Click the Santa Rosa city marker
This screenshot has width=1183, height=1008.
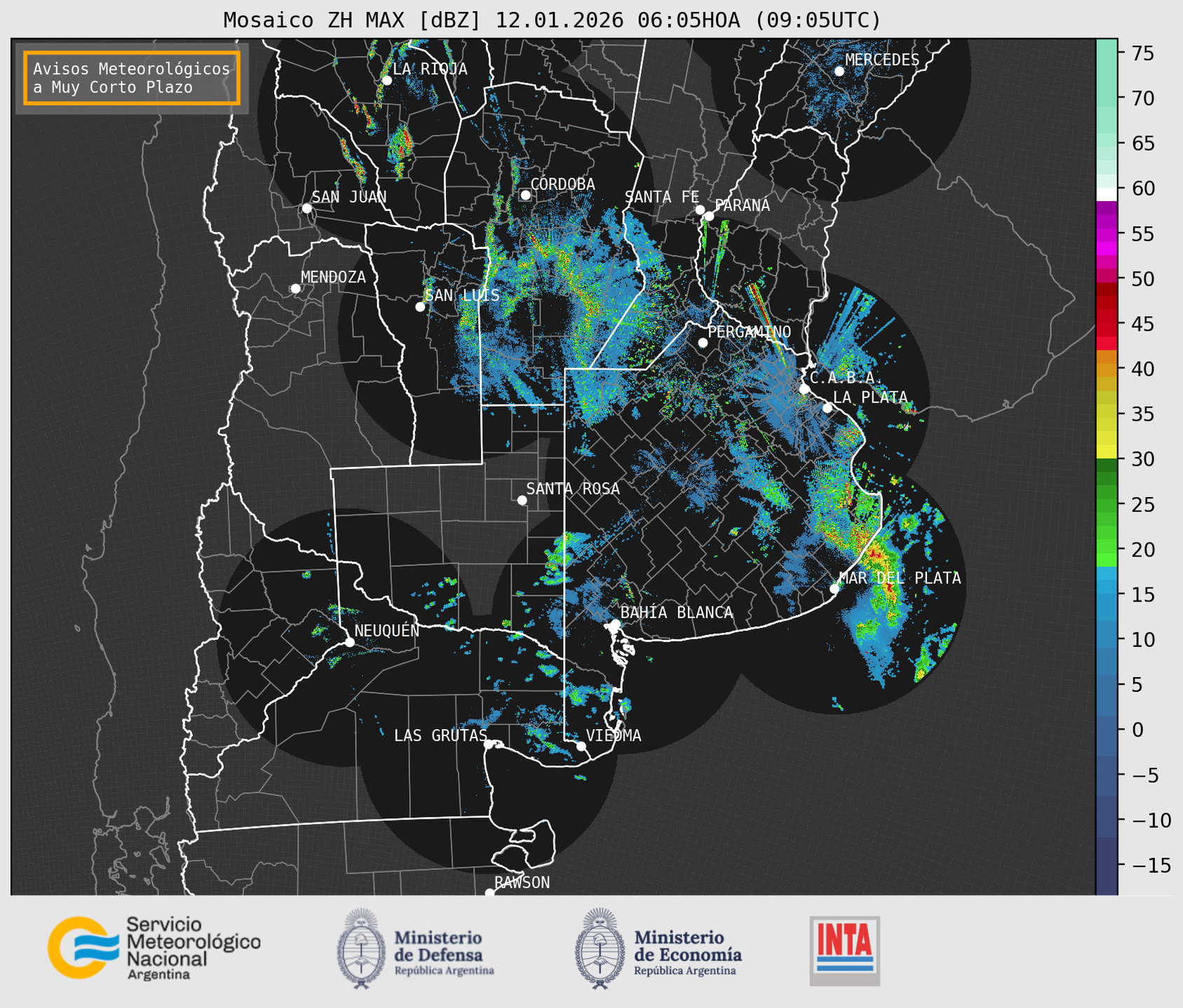pos(522,500)
